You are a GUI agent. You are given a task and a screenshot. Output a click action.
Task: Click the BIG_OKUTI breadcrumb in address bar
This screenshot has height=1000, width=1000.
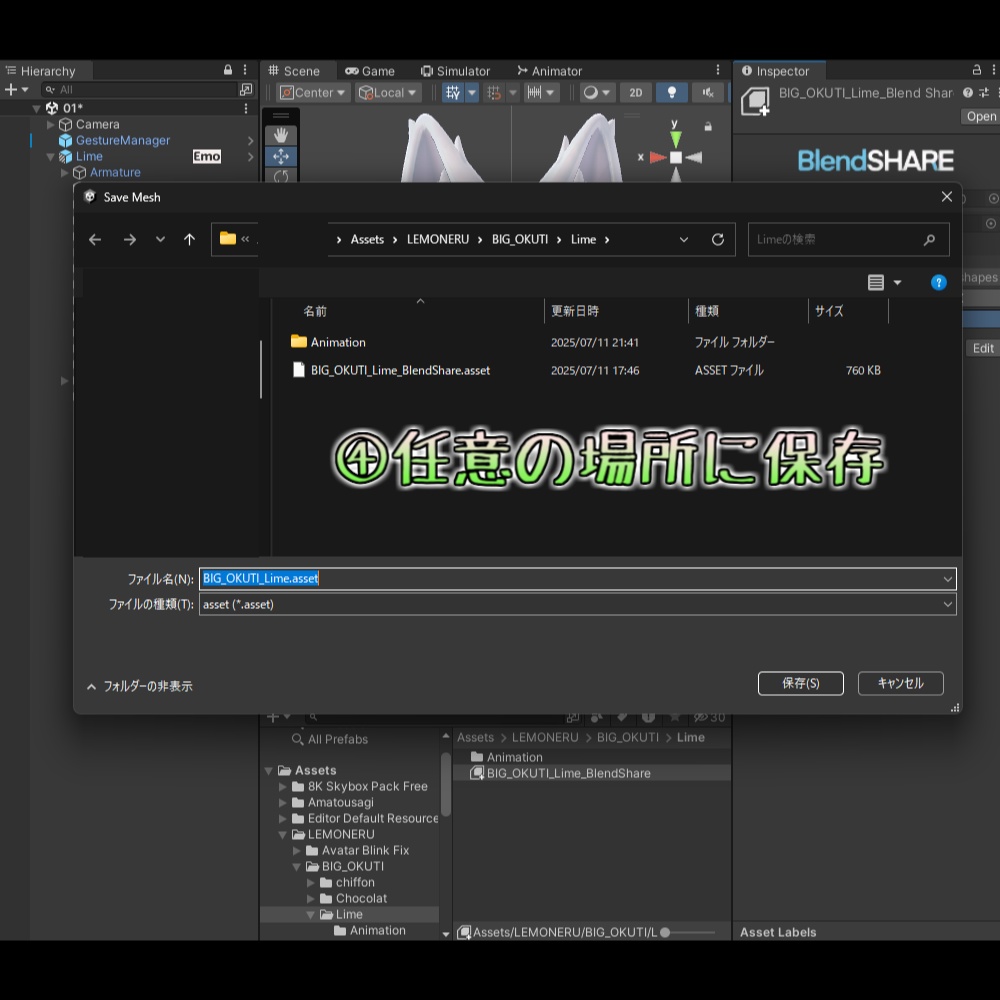pyautogui.click(x=520, y=240)
